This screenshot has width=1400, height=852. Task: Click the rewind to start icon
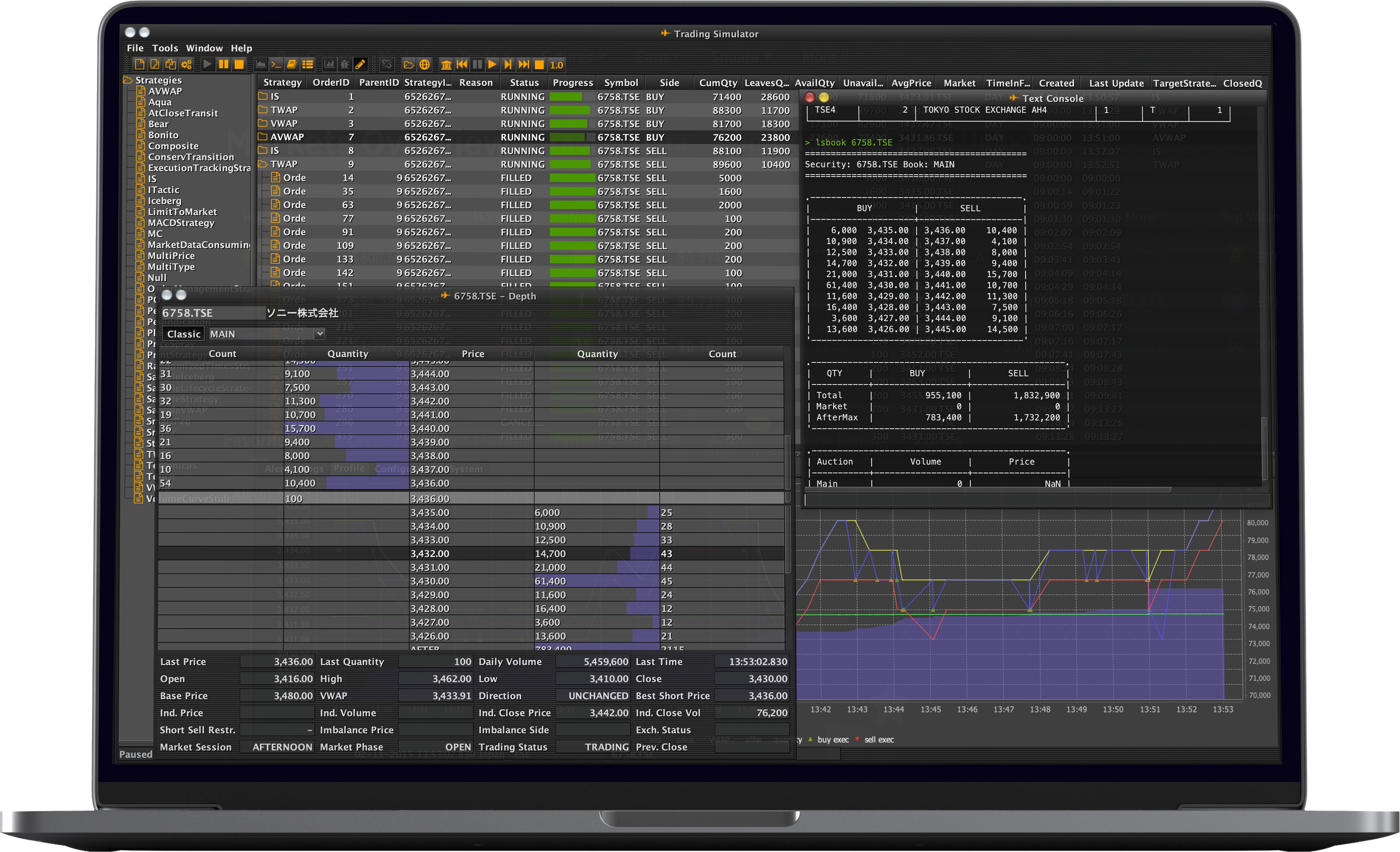(x=462, y=64)
